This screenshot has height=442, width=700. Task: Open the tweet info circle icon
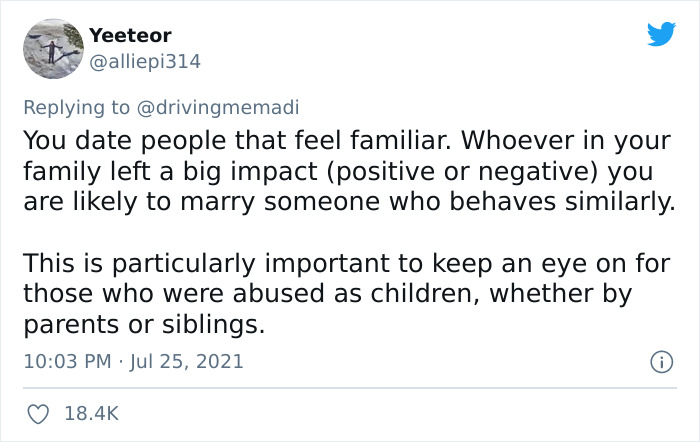coord(660,361)
